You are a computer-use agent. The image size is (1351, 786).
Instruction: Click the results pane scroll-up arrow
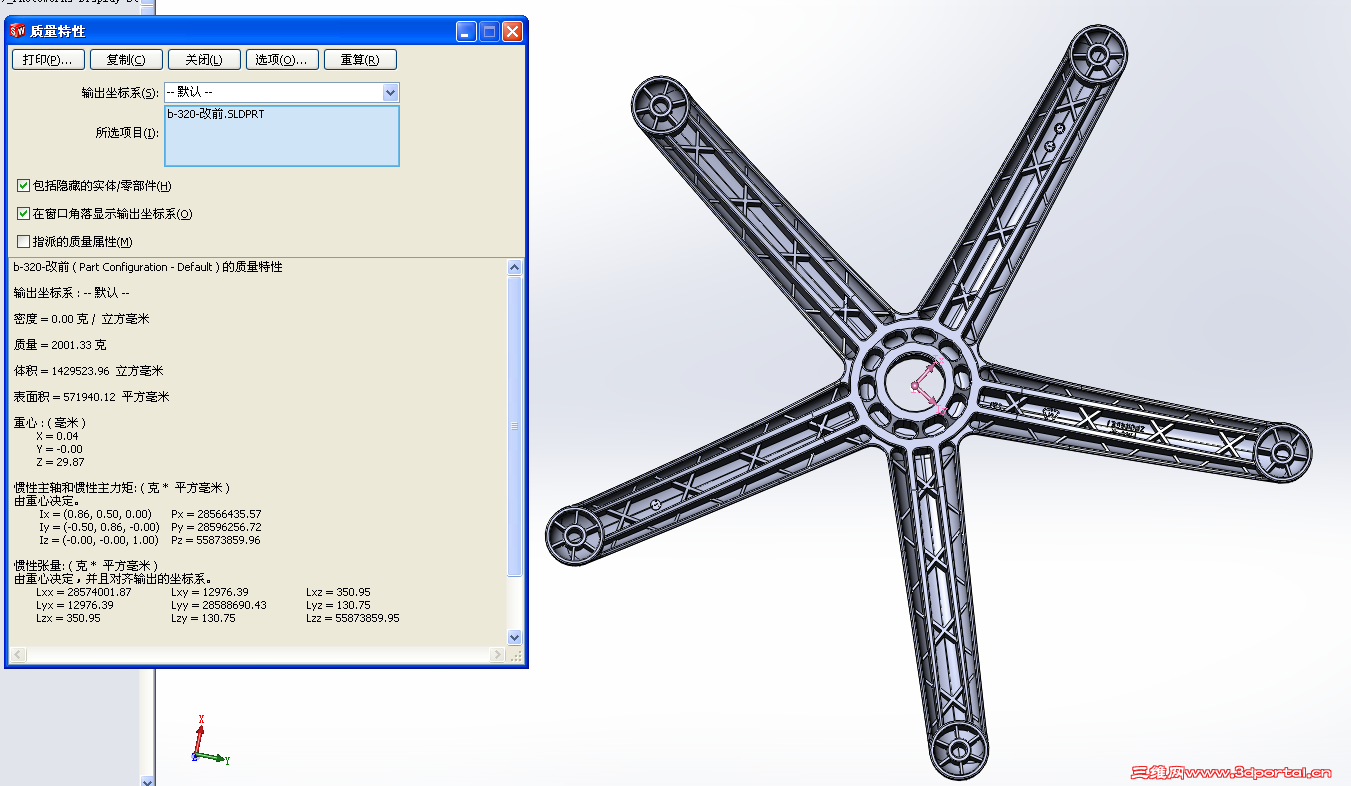tap(515, 268)
